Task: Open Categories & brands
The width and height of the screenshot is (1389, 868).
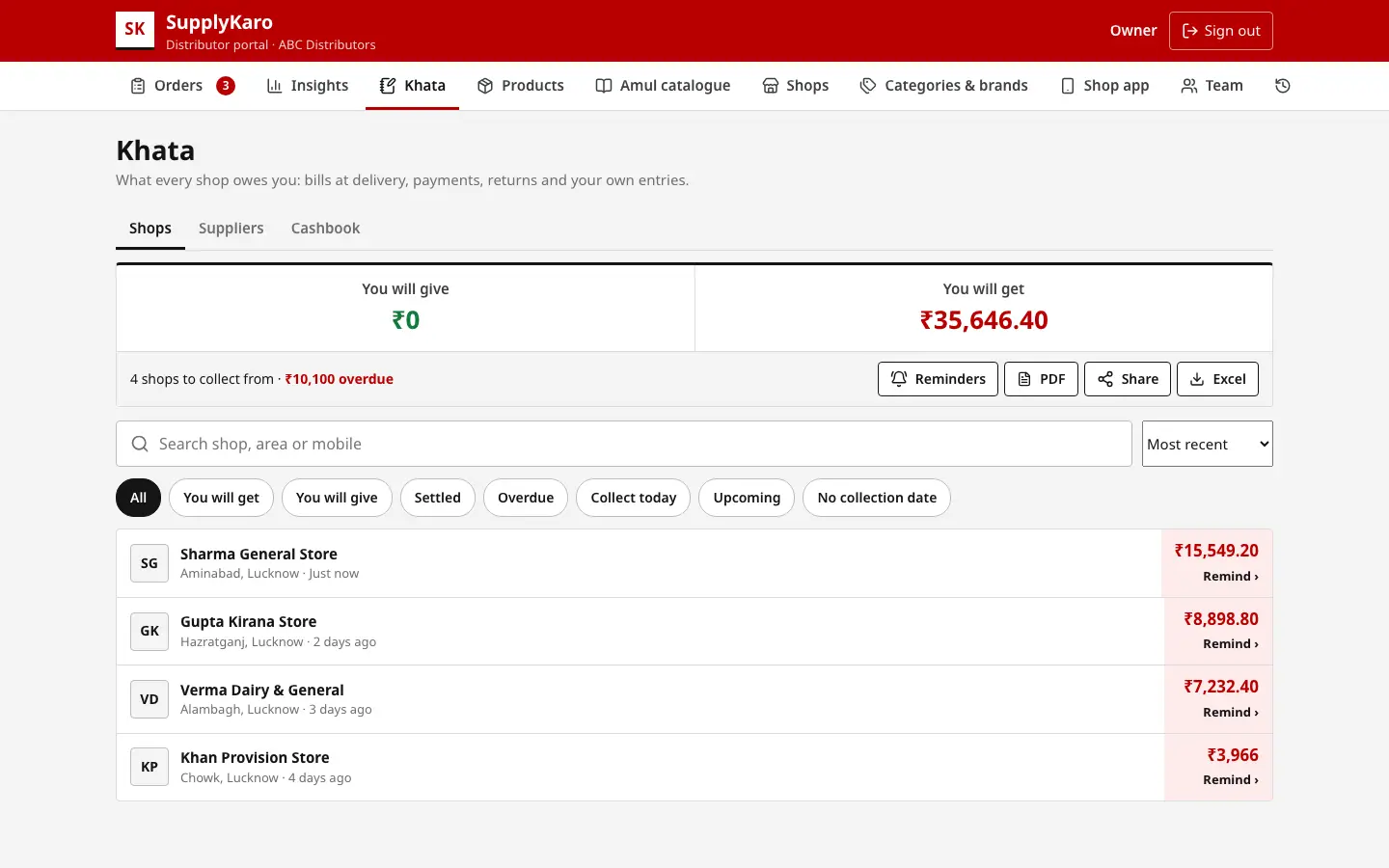Action: click(943, 86)
